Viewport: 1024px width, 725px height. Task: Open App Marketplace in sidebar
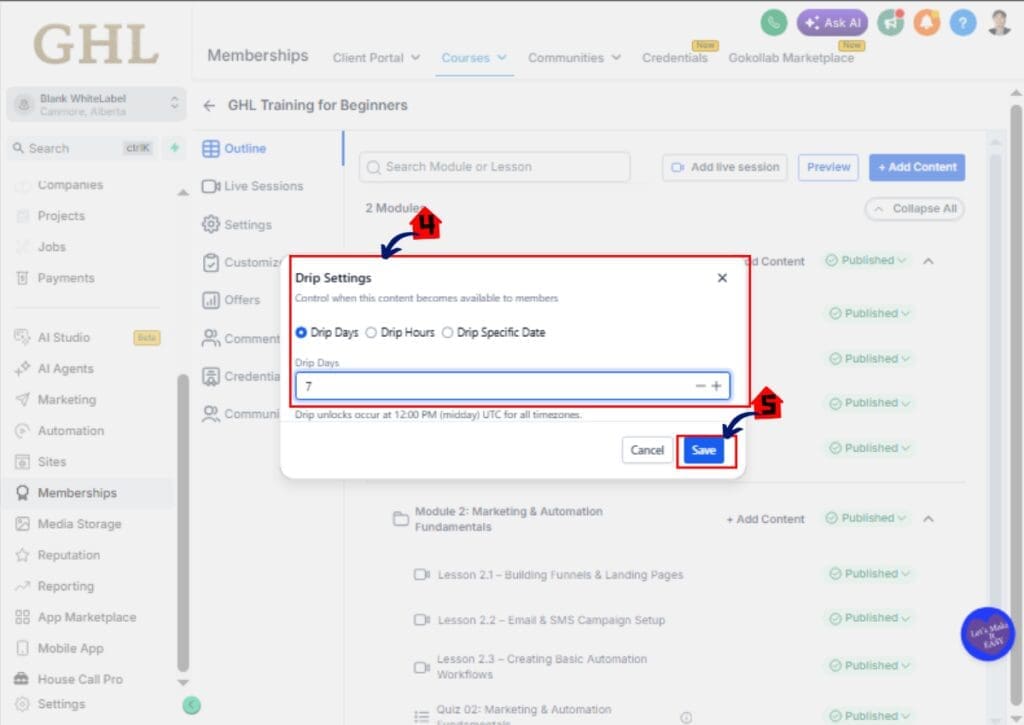pyautogui.click(x=87, y=617)
